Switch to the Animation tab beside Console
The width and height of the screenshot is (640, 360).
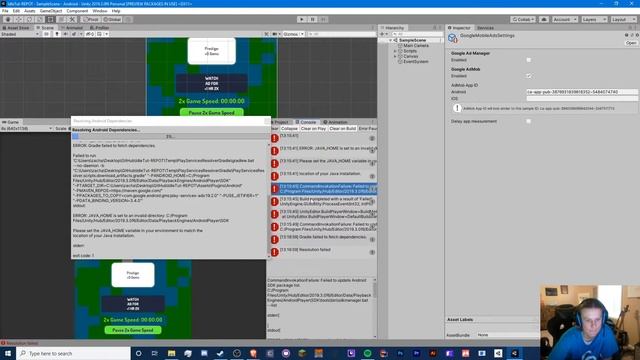click(x=336, y=122)
